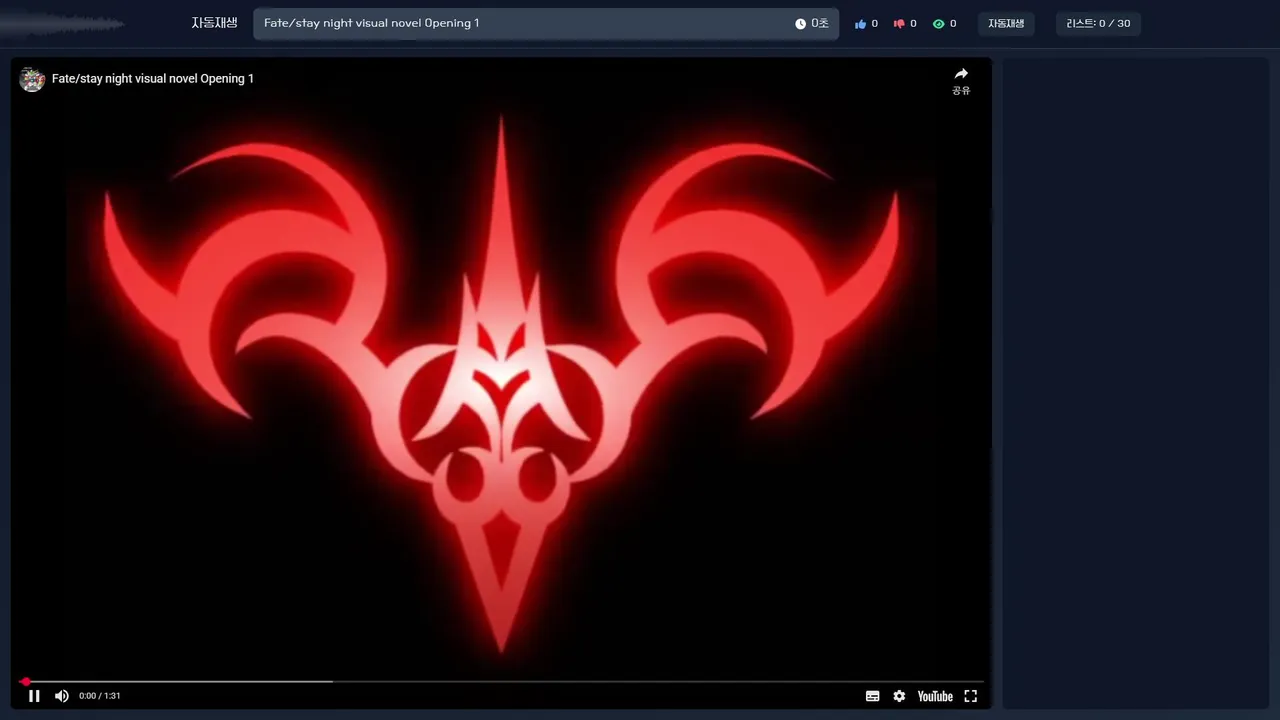Click the 자동재생 label at top left

click(214, 23)
